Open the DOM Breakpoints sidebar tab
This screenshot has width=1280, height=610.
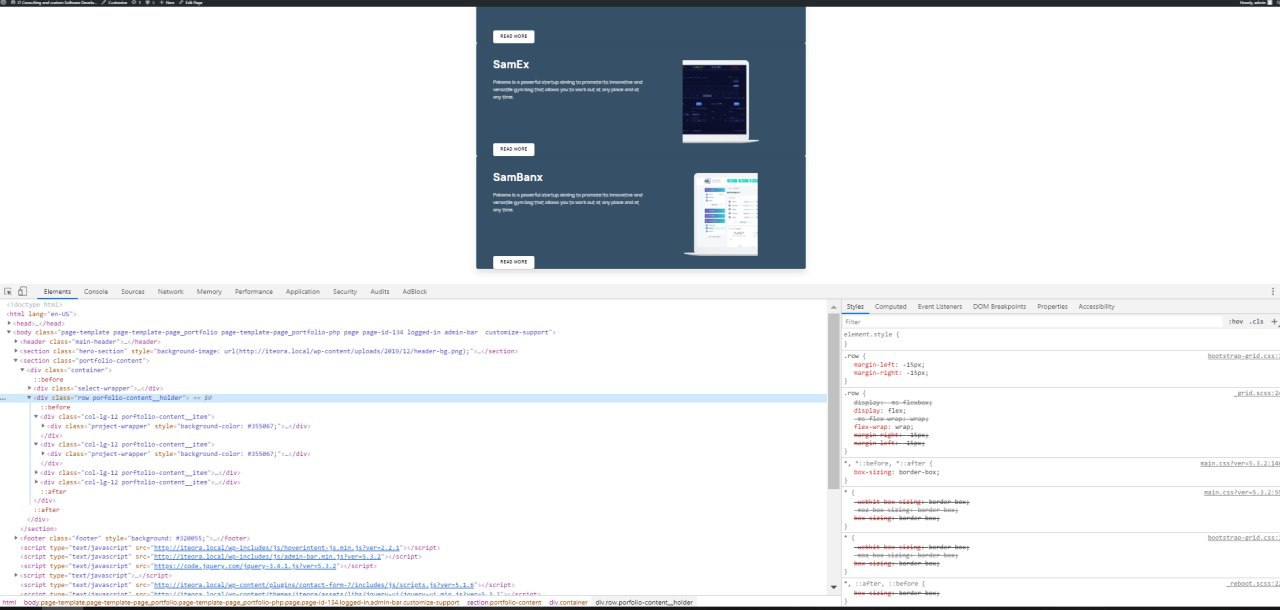tap(1001, 307)
